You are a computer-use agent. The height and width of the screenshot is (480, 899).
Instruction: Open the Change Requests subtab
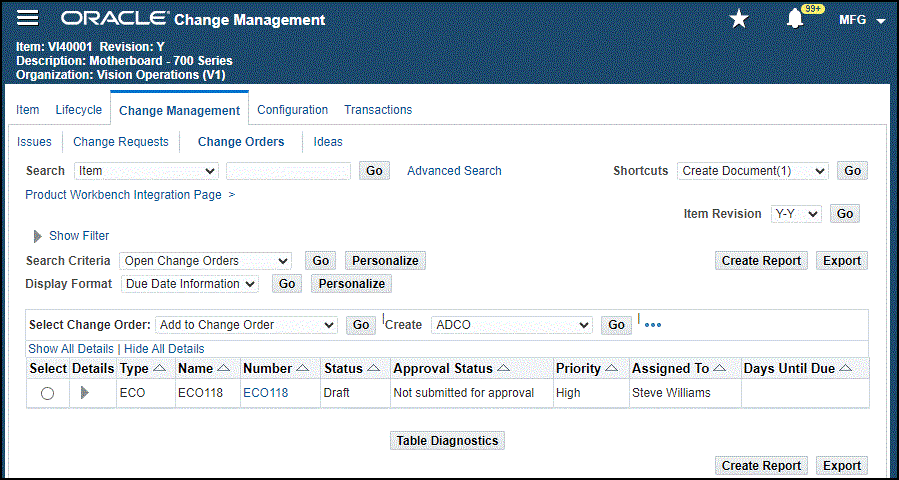(x=121, y=142)
